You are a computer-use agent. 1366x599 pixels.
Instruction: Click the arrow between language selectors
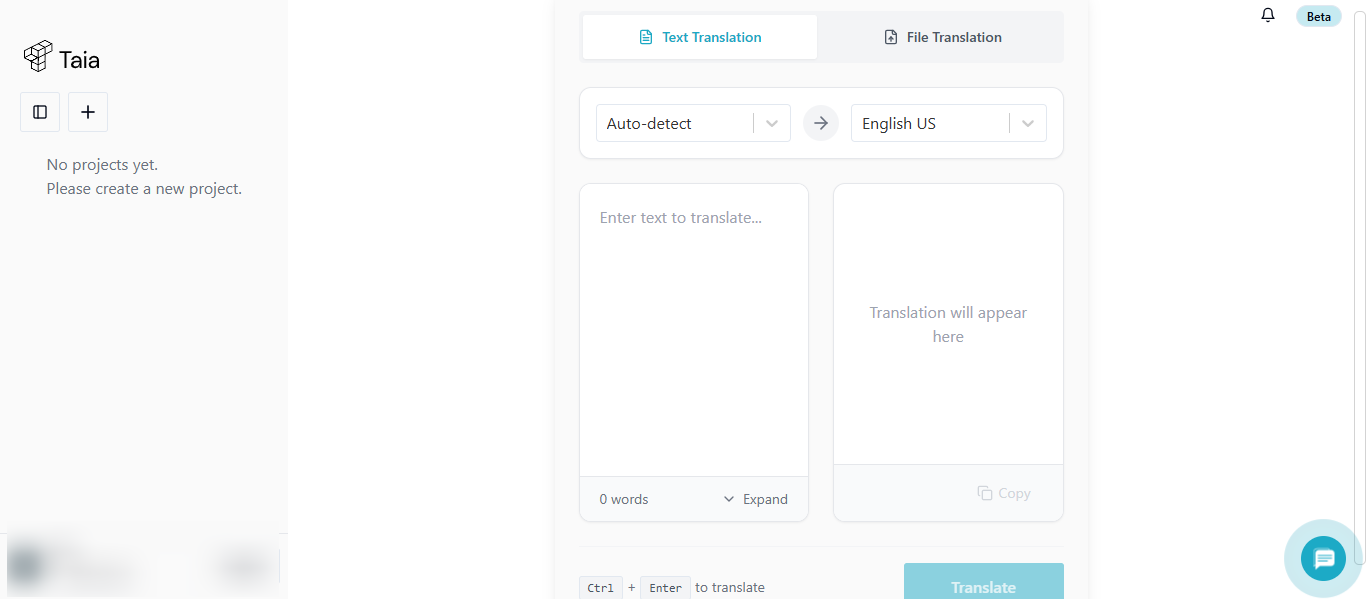pyautogui.click(x=821, y=123)
